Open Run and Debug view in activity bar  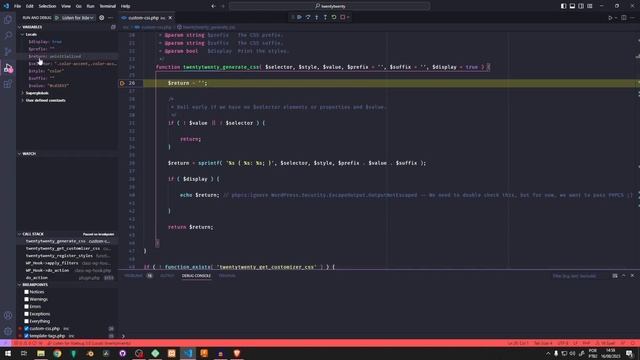click(8, 68)
